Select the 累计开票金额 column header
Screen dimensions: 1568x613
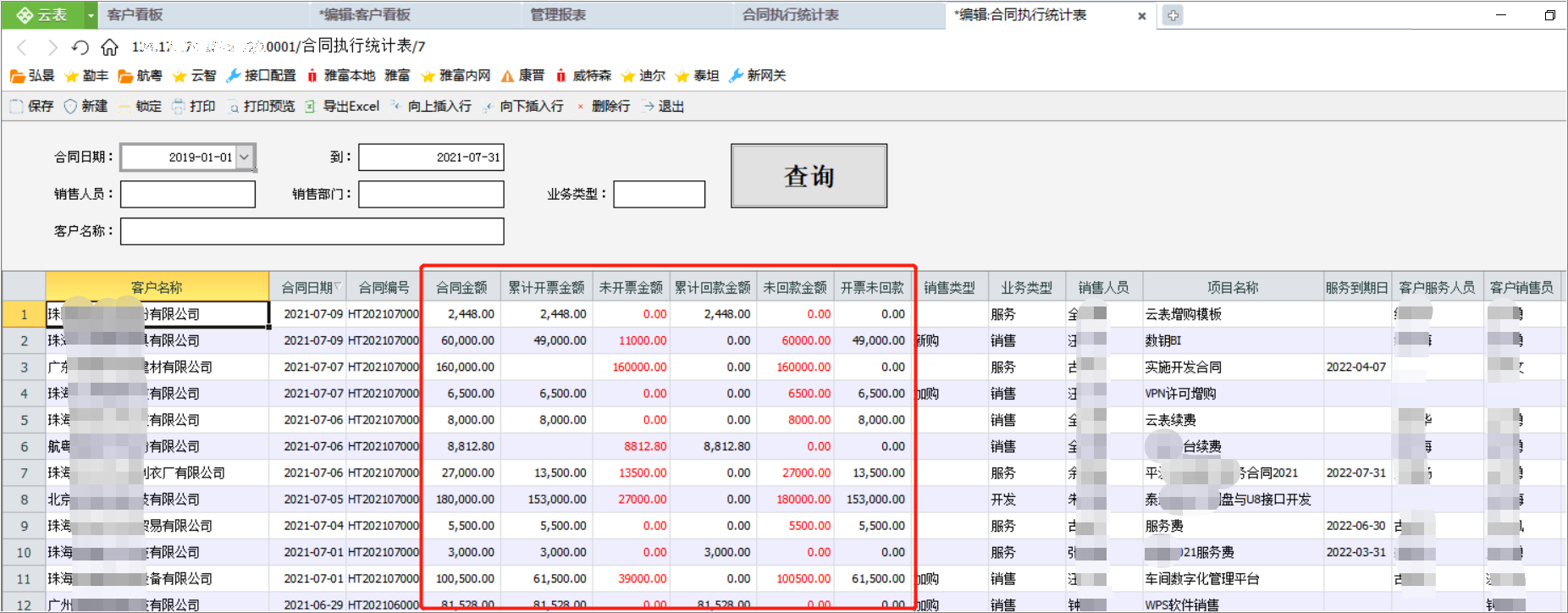(x=546, y=287)
